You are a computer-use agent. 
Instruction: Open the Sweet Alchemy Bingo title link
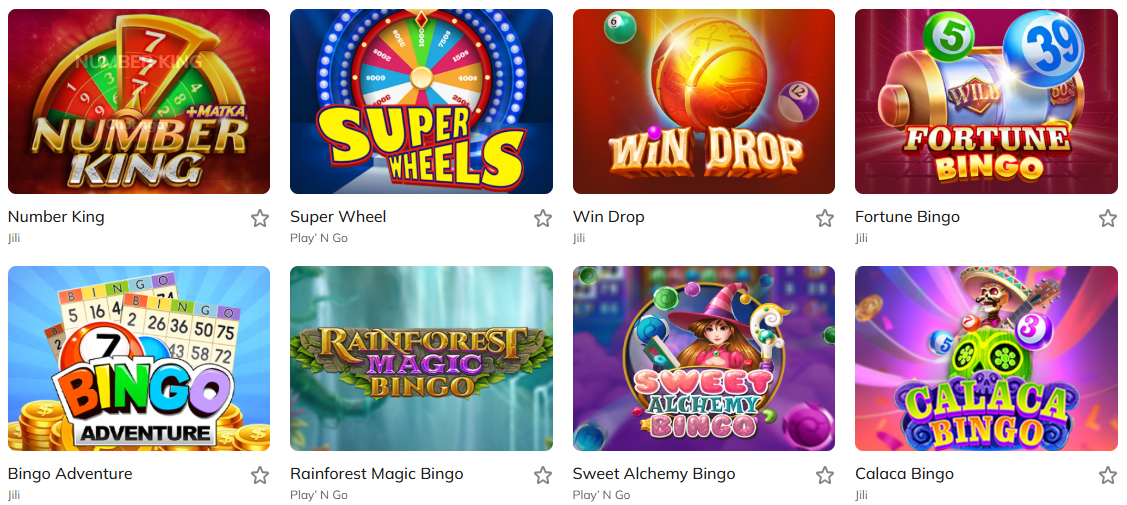(653, 474)
